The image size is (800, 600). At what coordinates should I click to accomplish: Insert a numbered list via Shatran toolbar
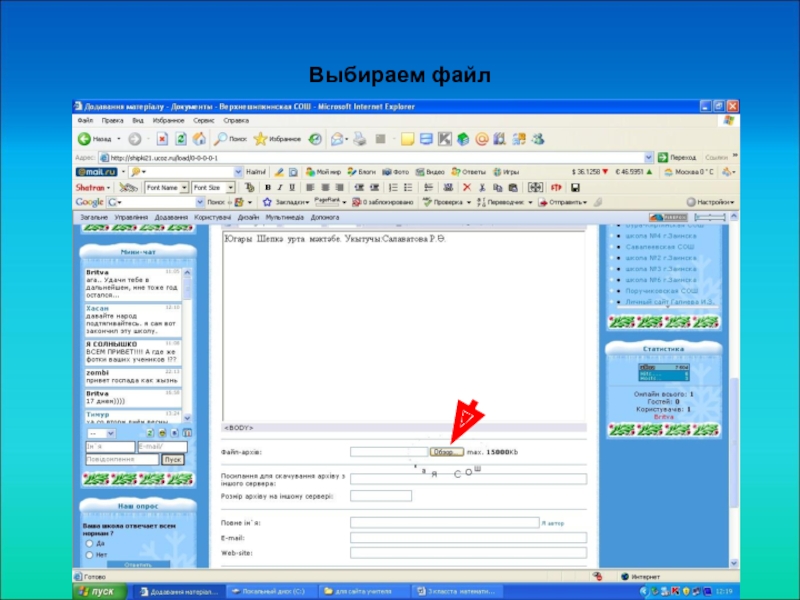(x=393, y=188)
